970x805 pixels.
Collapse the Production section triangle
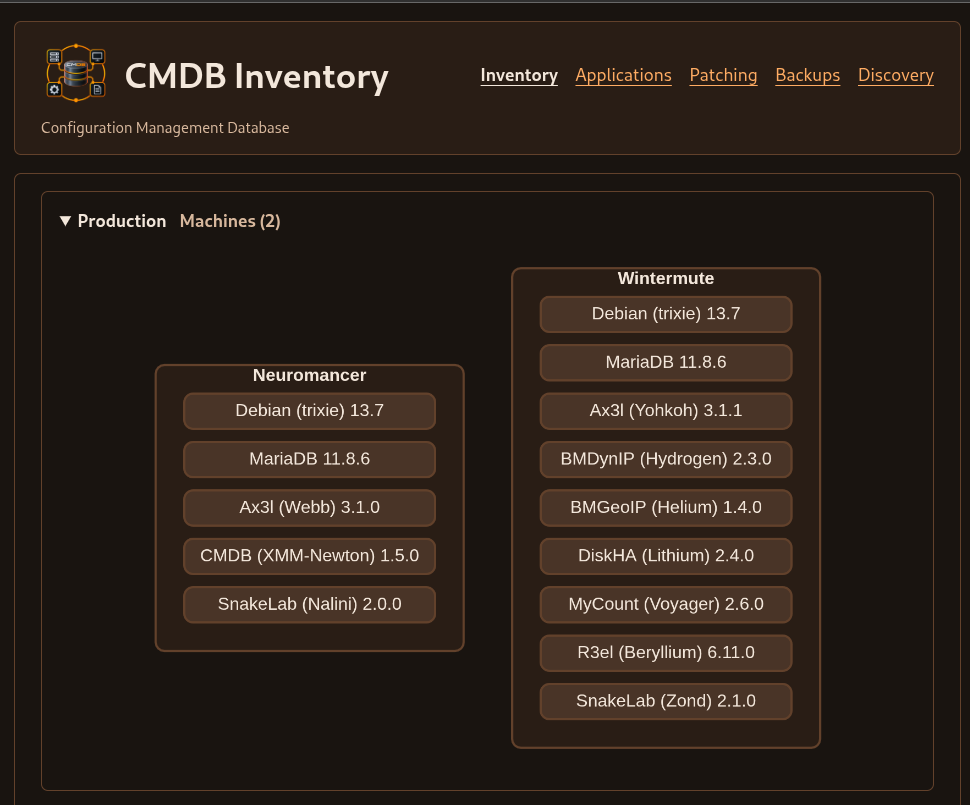(65, 221)
